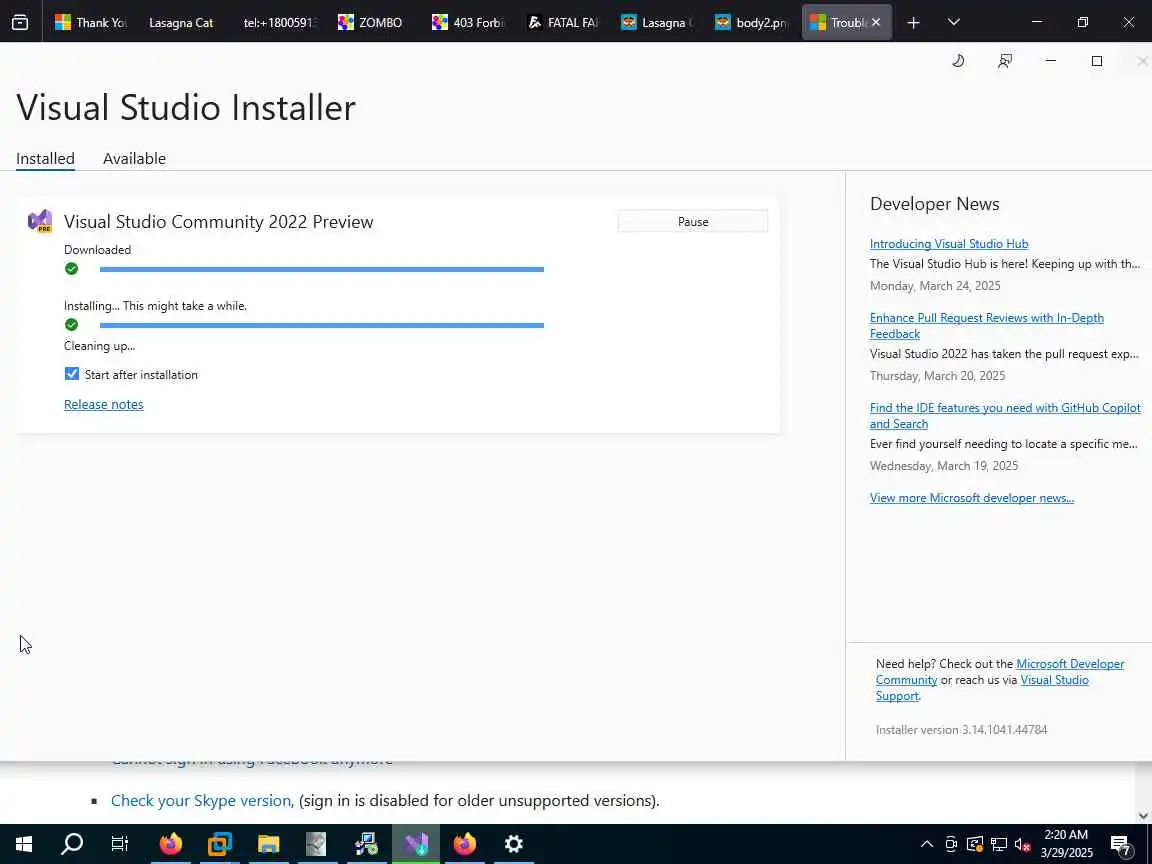The image size is (1152, 864).
Task: Open first Firefox icon on taskbar
Action: point(170,844)
